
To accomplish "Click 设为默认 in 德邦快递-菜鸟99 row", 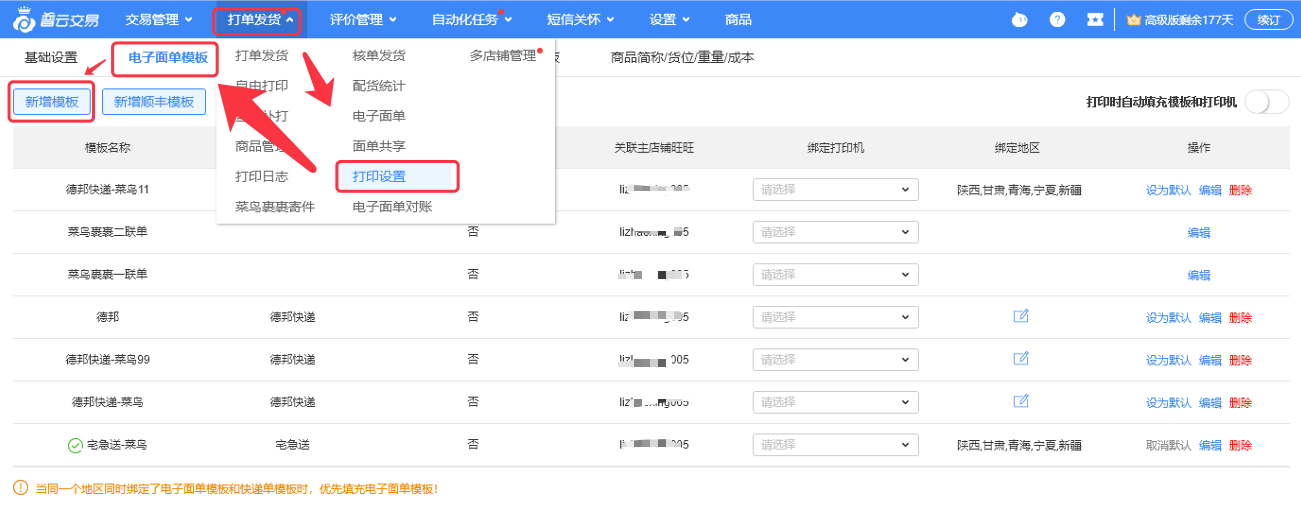I will tap(1169, 360).
